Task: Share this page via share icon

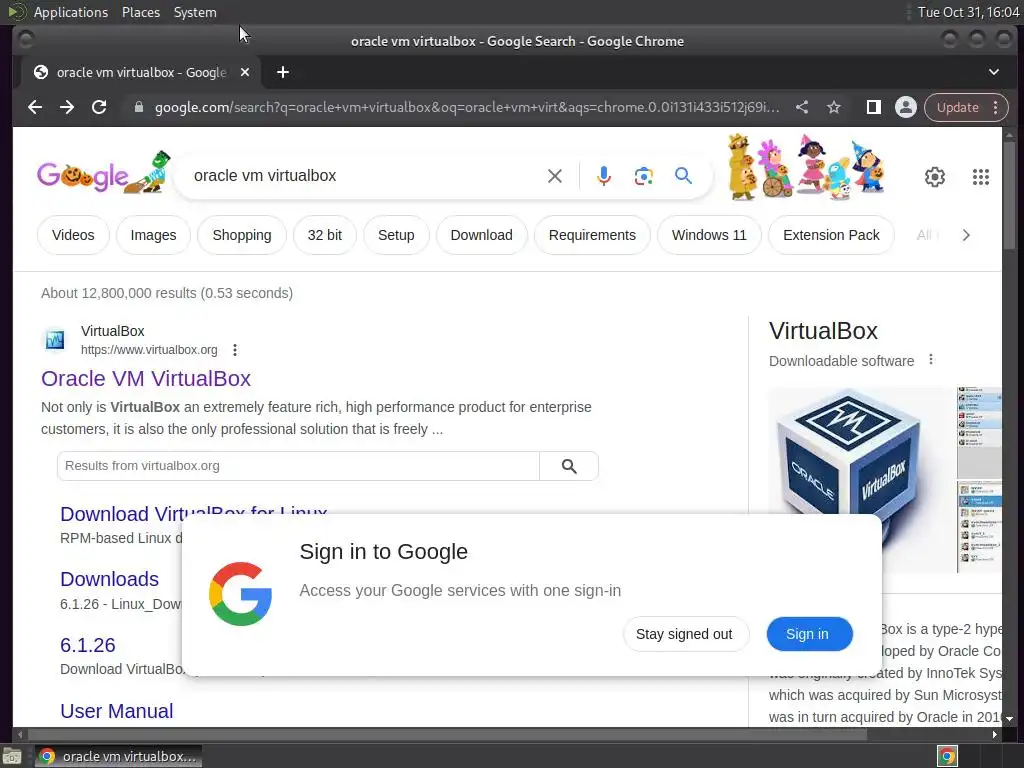Action: click(x=802, y=107)
